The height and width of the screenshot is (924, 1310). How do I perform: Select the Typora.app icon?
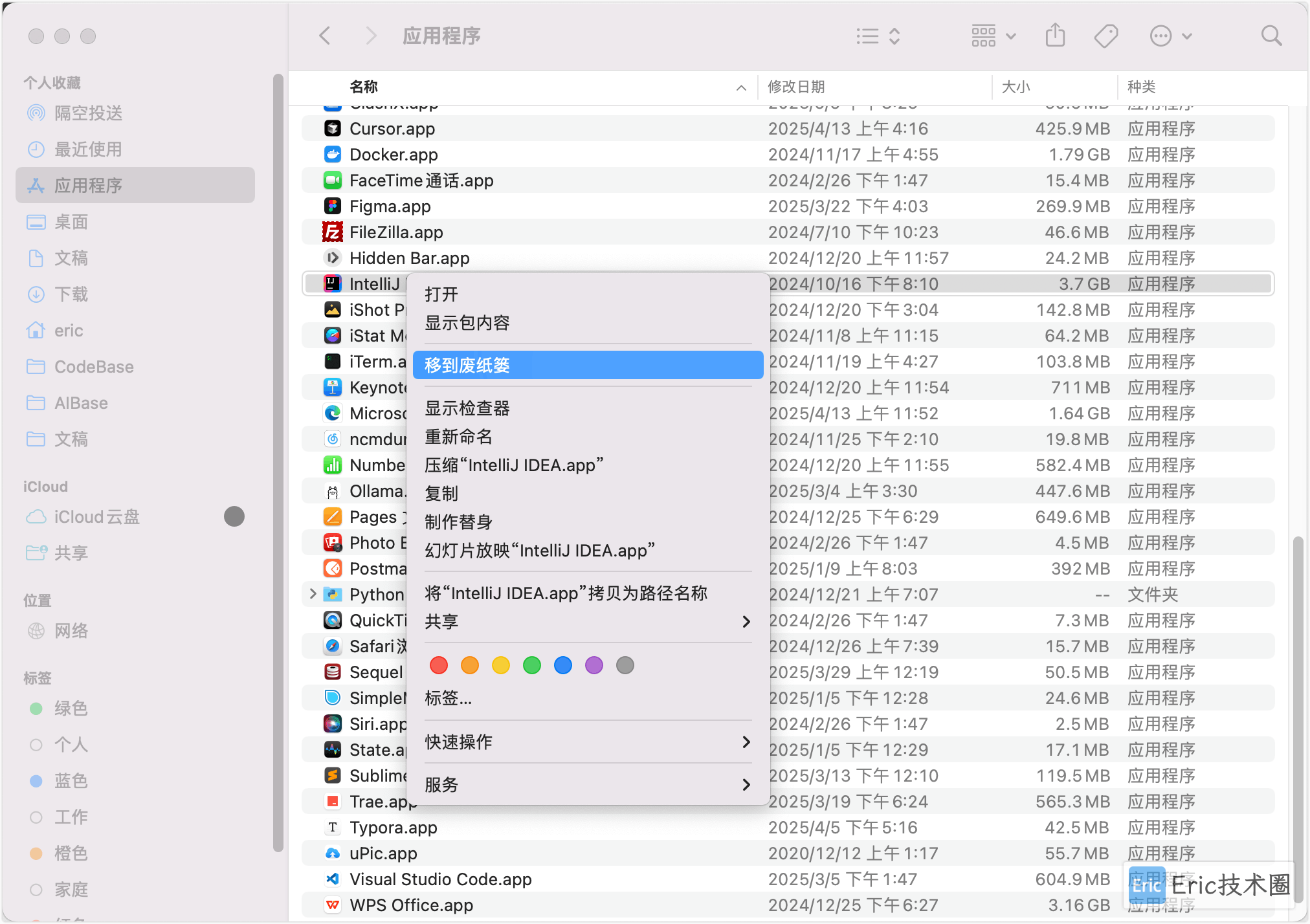click(x=333, y=828)
